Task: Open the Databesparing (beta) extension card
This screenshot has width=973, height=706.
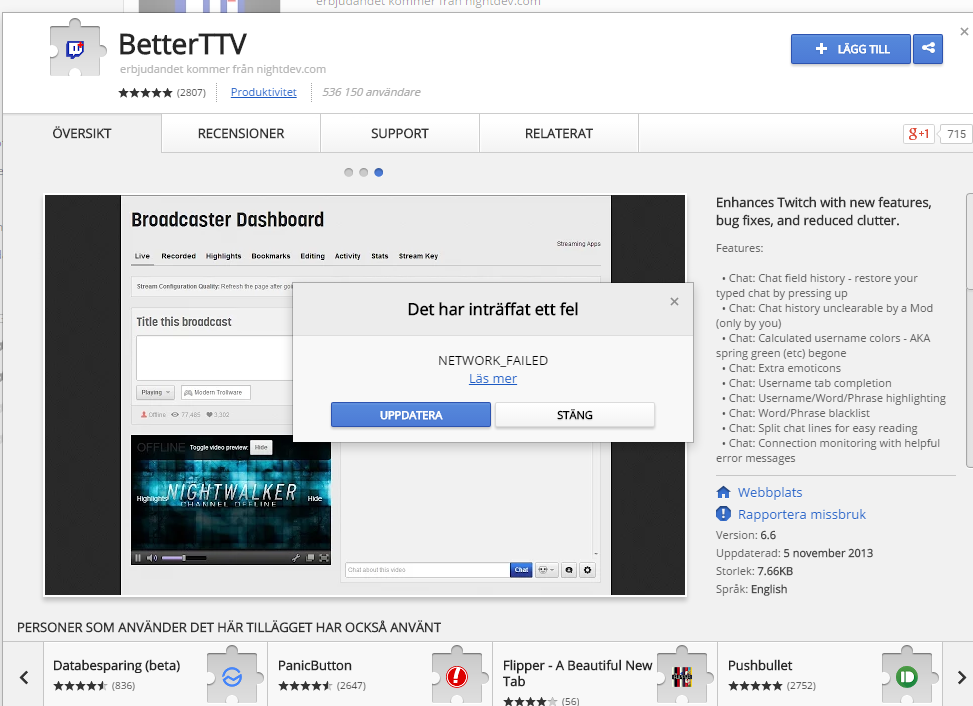Action: [155, 674]
